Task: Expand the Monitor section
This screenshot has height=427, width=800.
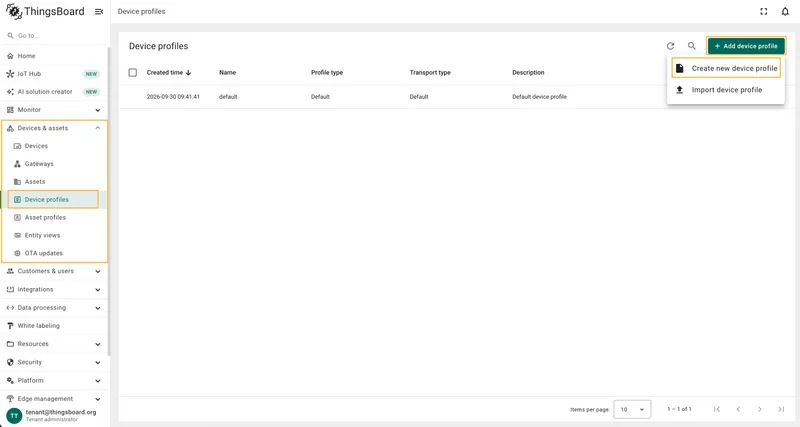Action: tap(55, 110)
